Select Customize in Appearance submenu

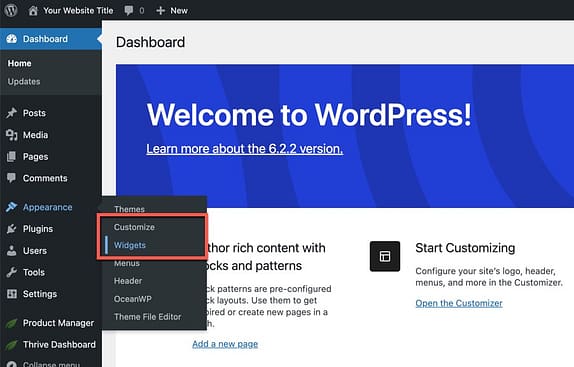(x=134, y=227)
